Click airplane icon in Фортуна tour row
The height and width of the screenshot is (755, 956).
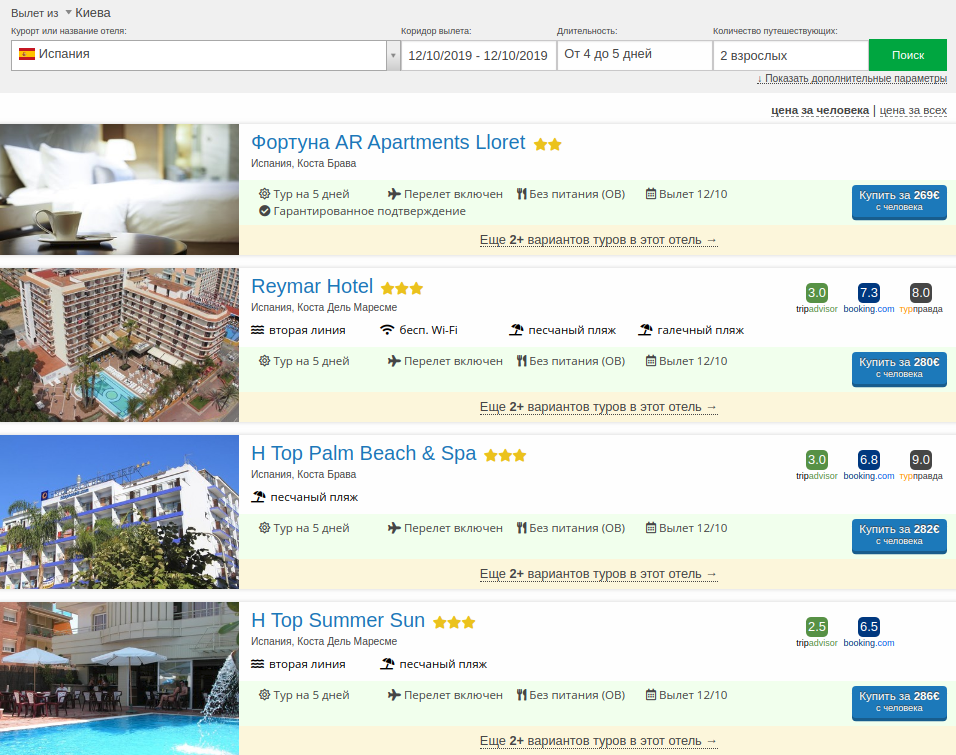pos(394,194)
